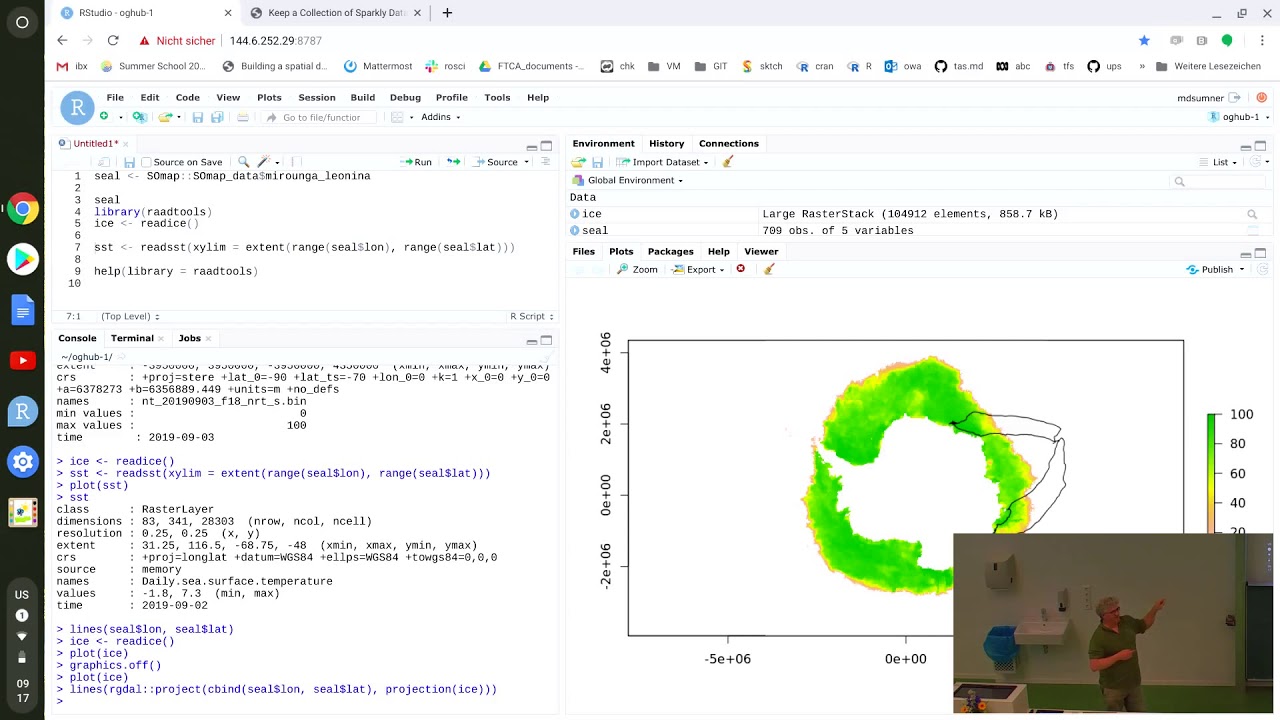Remove current plot with red X icon
The width and height of the screenshot is (1280, 720).
(x=740, y=269)
